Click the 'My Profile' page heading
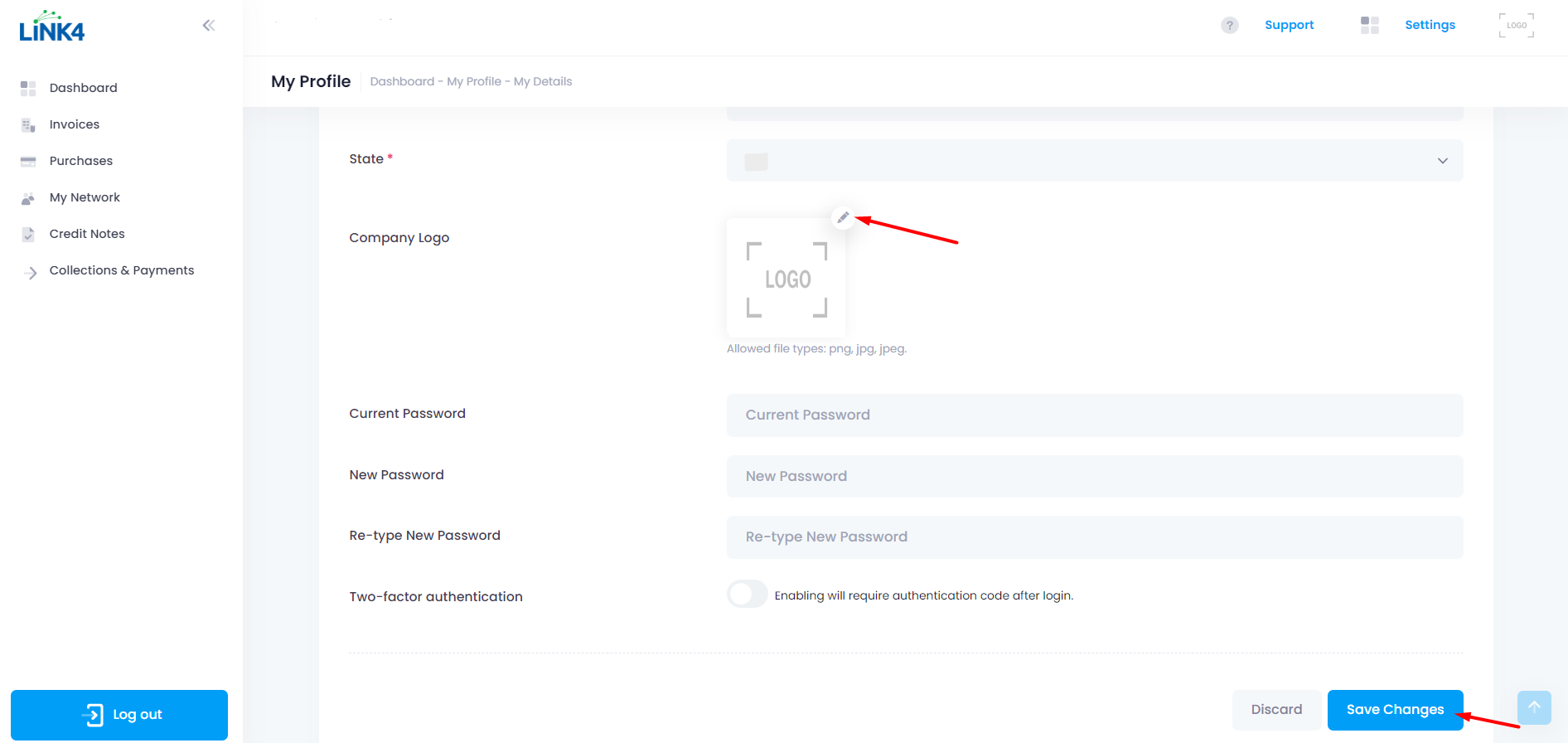The width and height of the screenshot is (1568, 743). 311,81
